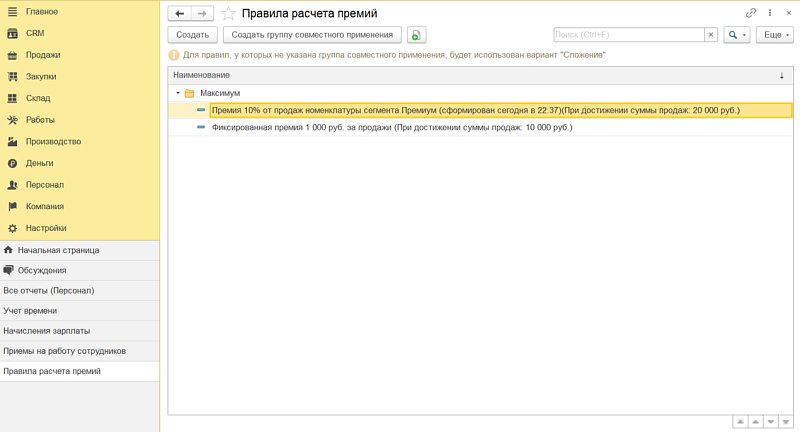Jump to list bottom arrow button
The image size is (800, 432).
786,422
